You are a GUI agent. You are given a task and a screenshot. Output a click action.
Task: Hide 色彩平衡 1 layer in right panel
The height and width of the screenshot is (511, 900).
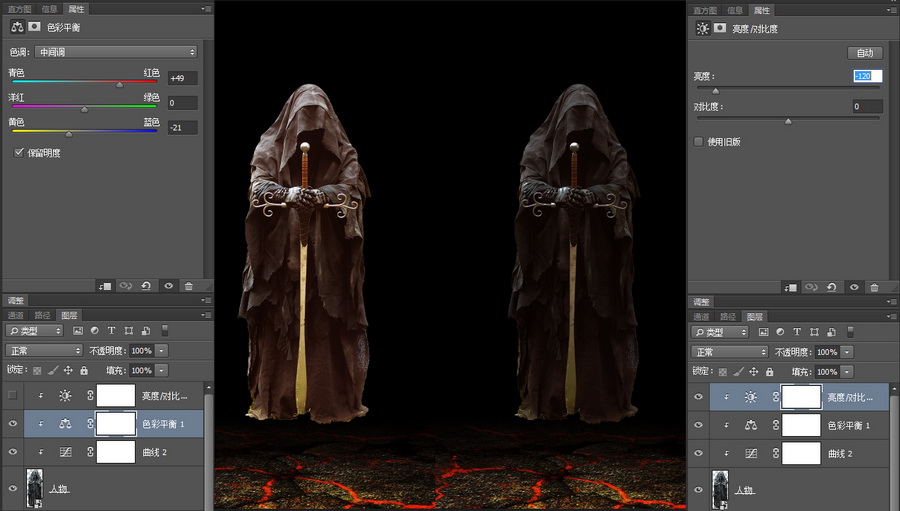(698, 425)
